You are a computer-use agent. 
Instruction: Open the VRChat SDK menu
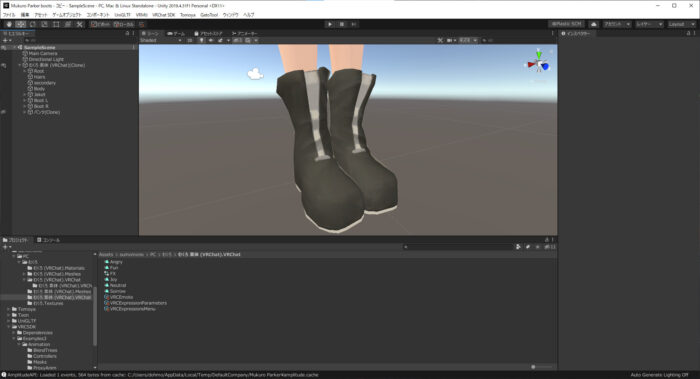coord(163,15)
